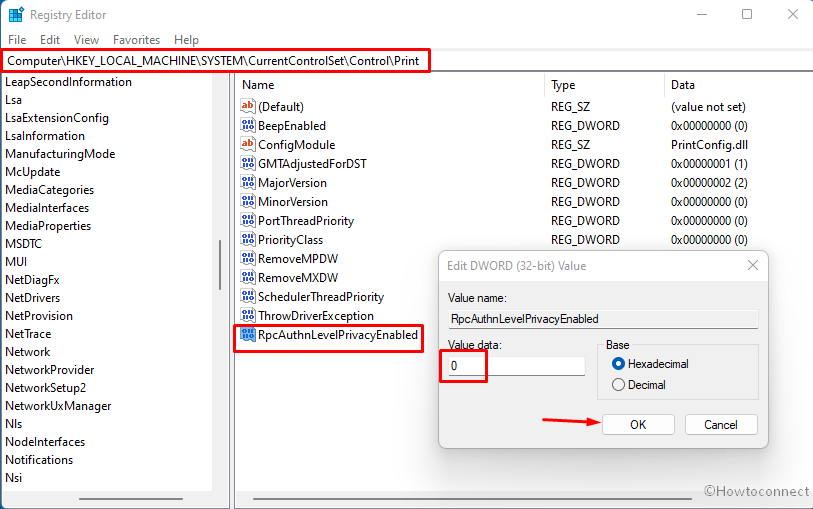
Task: Click the tree pane horizontal scrollbar
Action: 131,499
